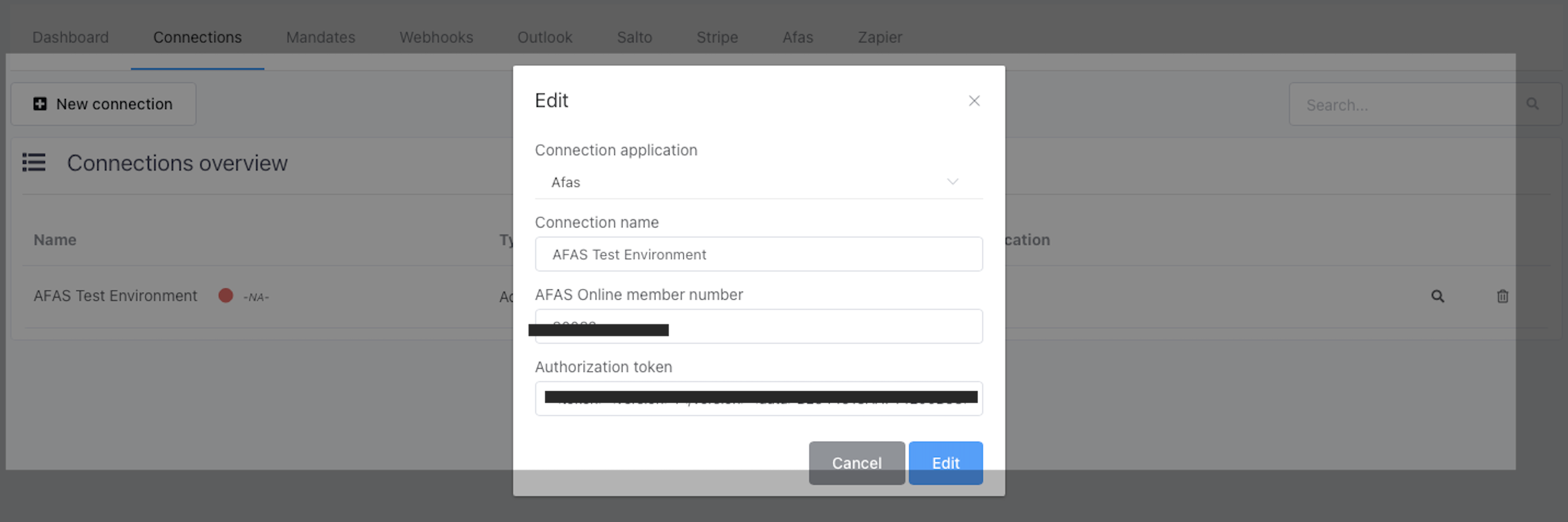Open the Connection application dropdown showing Afas
Viewport: 1568px width, 522px height.
point(759,182)
